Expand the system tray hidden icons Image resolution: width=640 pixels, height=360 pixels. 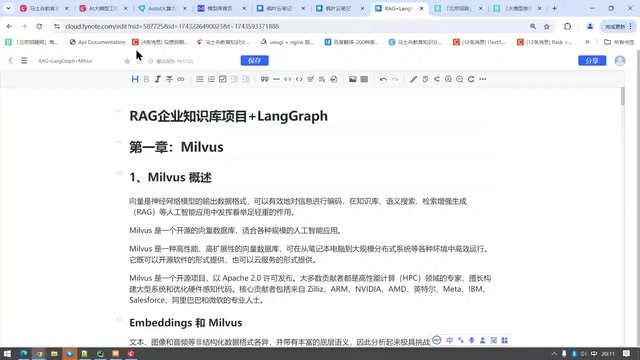554,353
